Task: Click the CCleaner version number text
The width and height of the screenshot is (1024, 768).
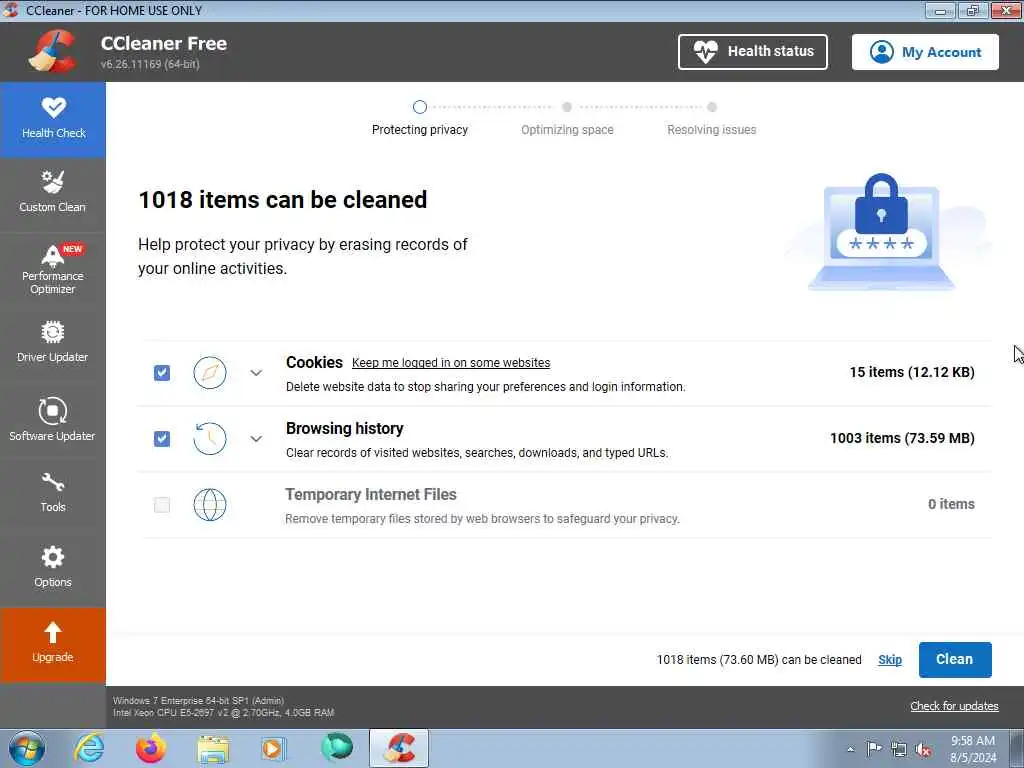Action: 150,64
